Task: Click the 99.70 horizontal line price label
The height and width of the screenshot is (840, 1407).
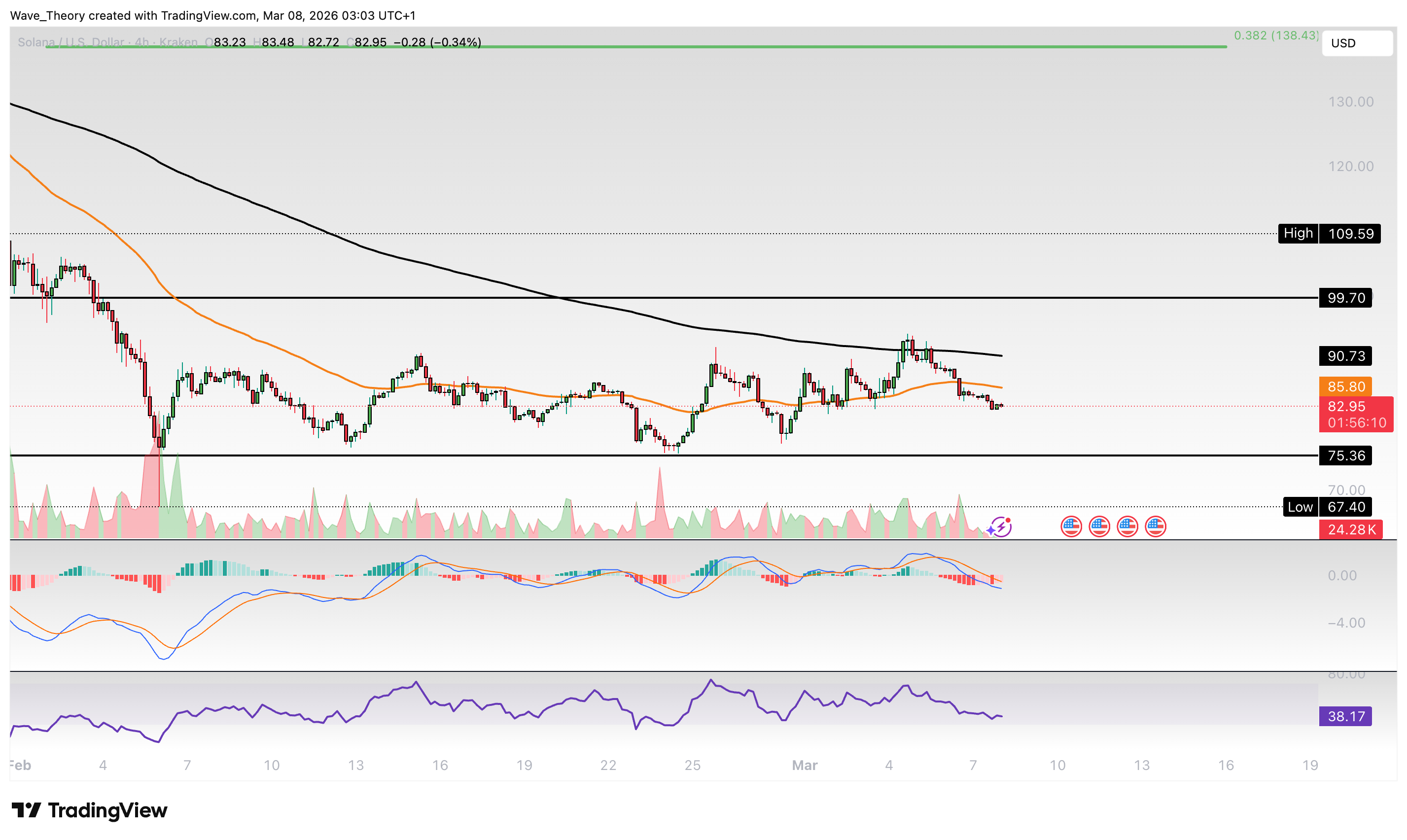Action: (x=1345, y=298)
